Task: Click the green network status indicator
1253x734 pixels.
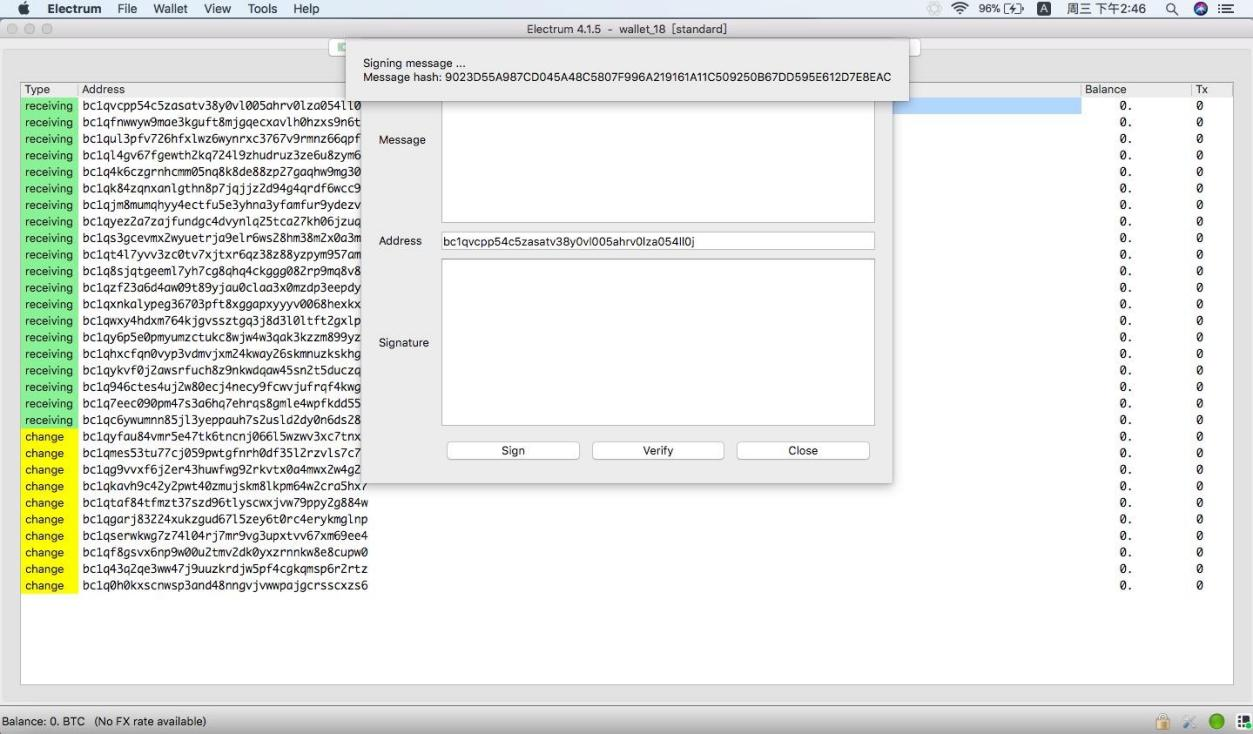Action: click(x=1217, y=721)
